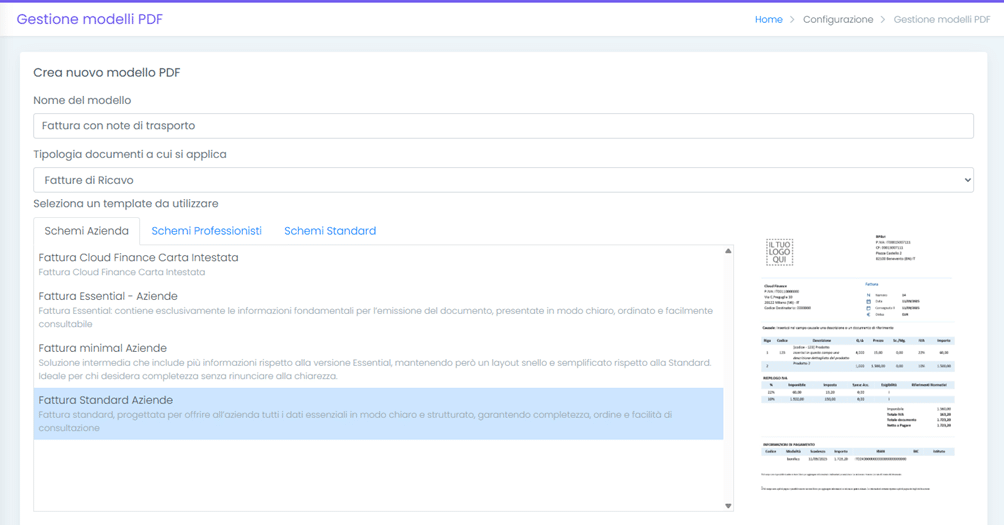Choose the Fattura Essential - Aziende template
Image resolution: width=1004 pixels, height=525 pixels.
pyautogui.click(x=108, y=297)
